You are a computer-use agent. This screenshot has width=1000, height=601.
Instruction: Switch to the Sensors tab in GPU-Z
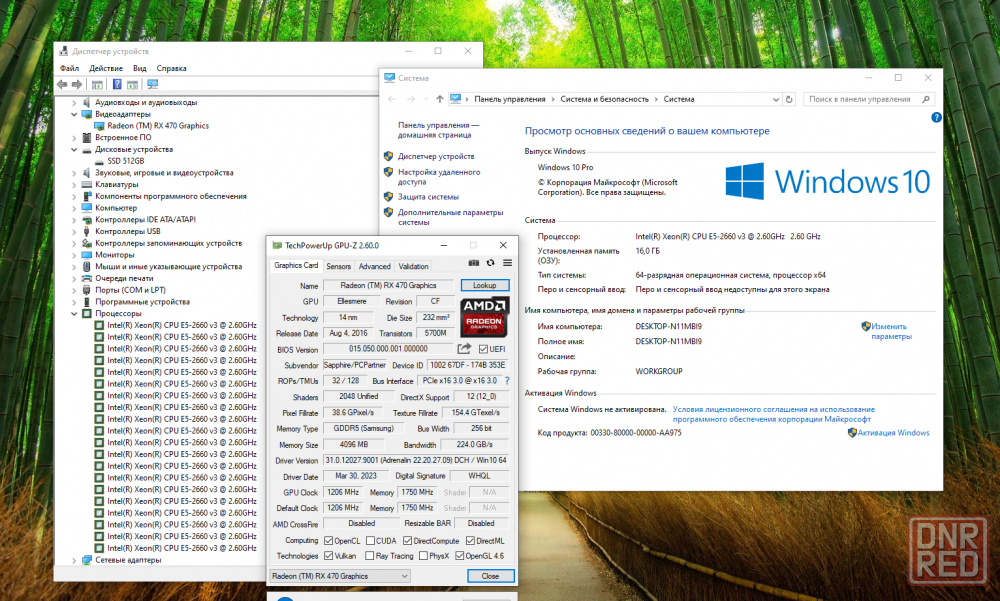pos(338,266)
